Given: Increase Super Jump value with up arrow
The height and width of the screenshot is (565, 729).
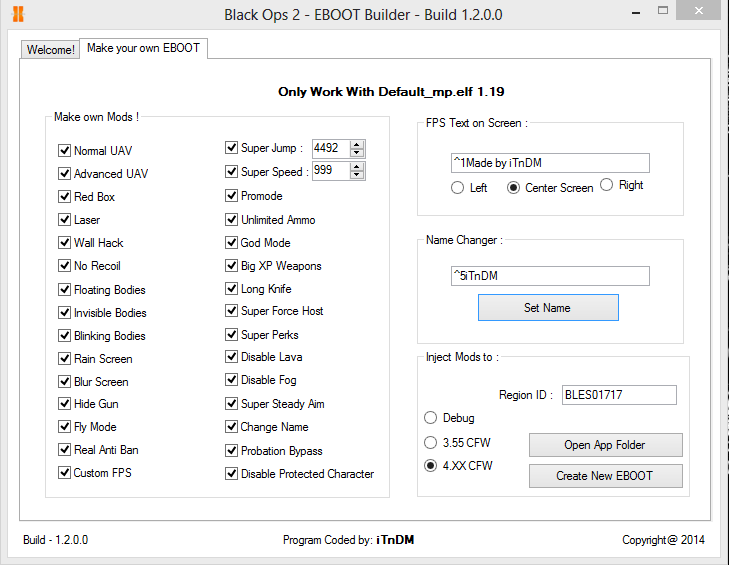Looking at the screenshot, I should pyautogui.click(x=357, y=145).
